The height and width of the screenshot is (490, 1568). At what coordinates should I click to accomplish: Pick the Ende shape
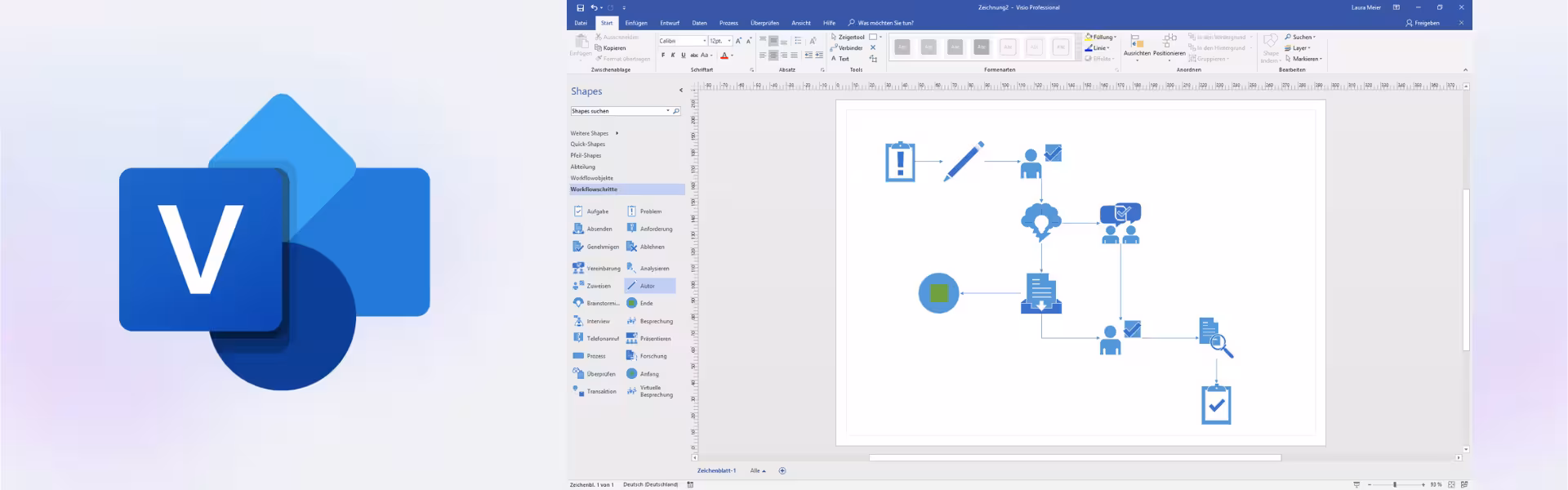pyautogui.click(x=639, y=303)
